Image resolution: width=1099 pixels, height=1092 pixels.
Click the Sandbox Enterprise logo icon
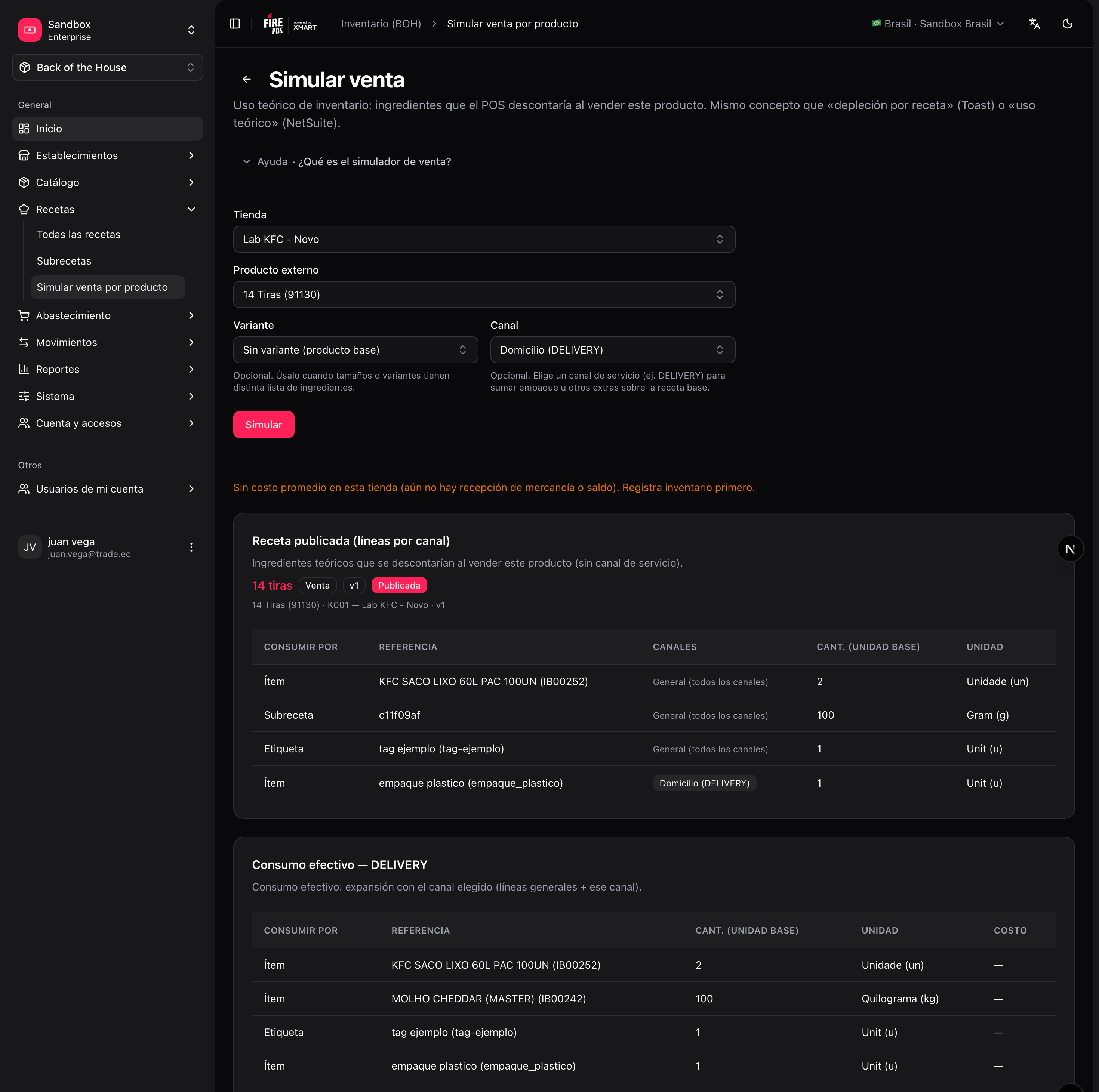[x=30, y=30]
